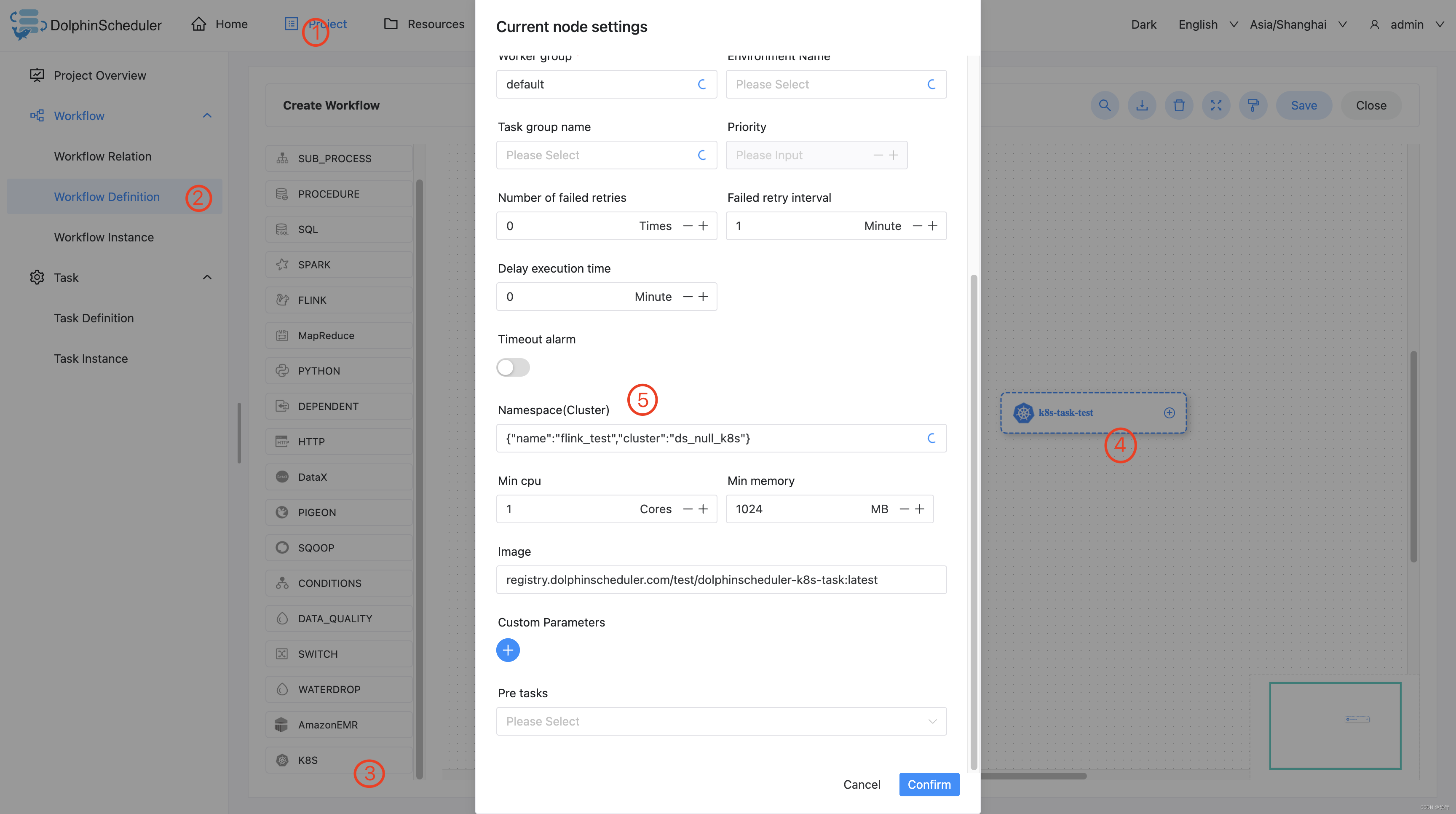Click the delete workflow icon
The width and height of the screenshot is (1456, 814).
coord(1179,105)
